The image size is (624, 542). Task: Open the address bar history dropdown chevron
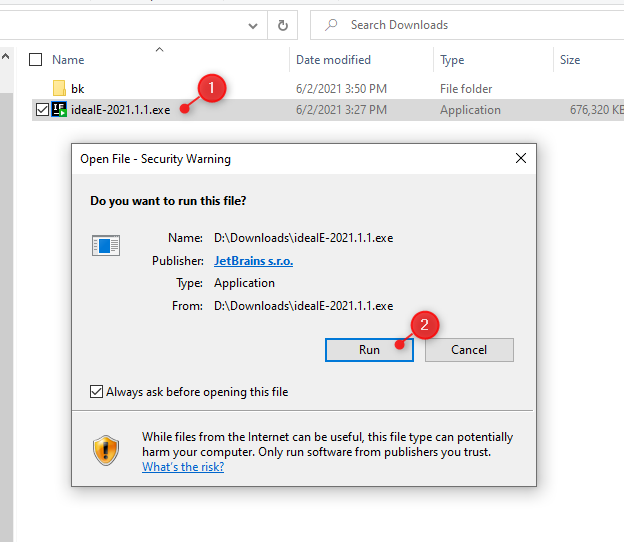point(253,26)
